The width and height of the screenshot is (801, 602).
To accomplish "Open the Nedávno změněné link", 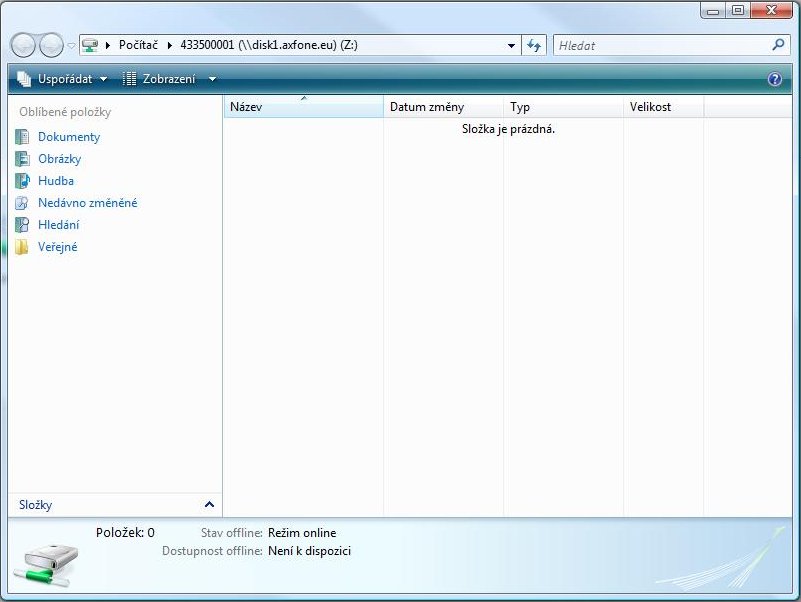I will (x=87, y=203).
